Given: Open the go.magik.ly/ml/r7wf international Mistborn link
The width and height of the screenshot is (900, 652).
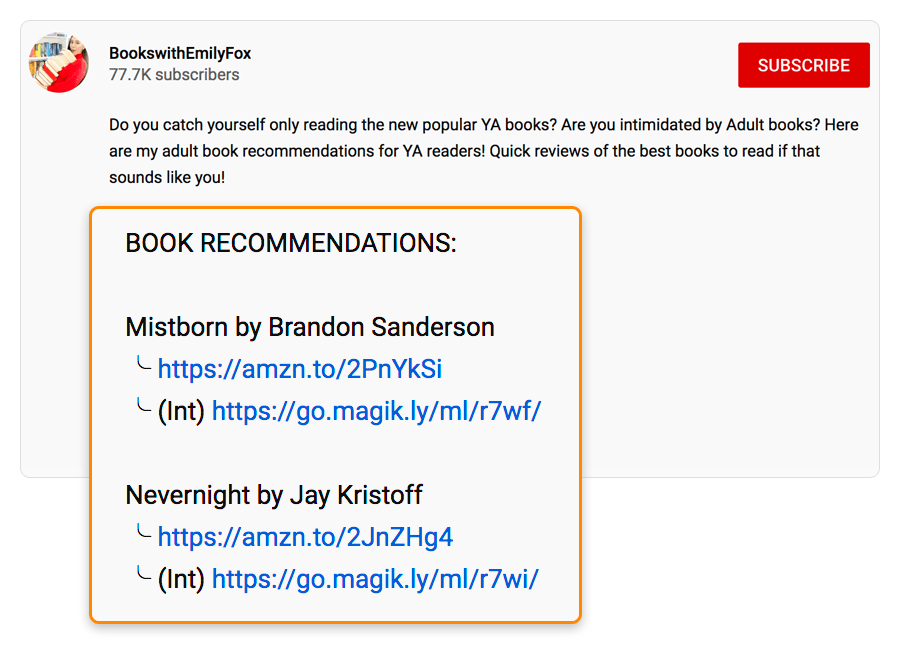Looking at the screenshot, I should (377, 411).
